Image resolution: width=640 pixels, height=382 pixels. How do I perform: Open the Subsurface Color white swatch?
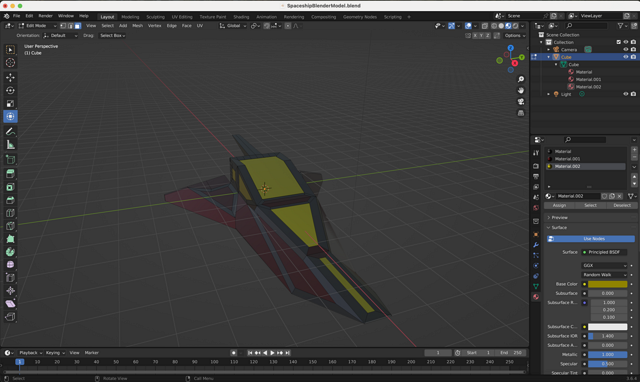[x=607, y=326]
